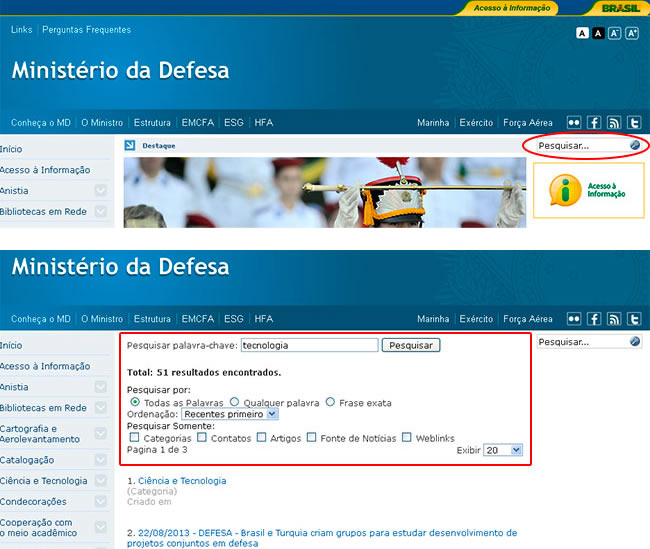Open RSS icon on search results page navigation
Viewport: 650px width, 549px height.
click(x=614, y=319)
